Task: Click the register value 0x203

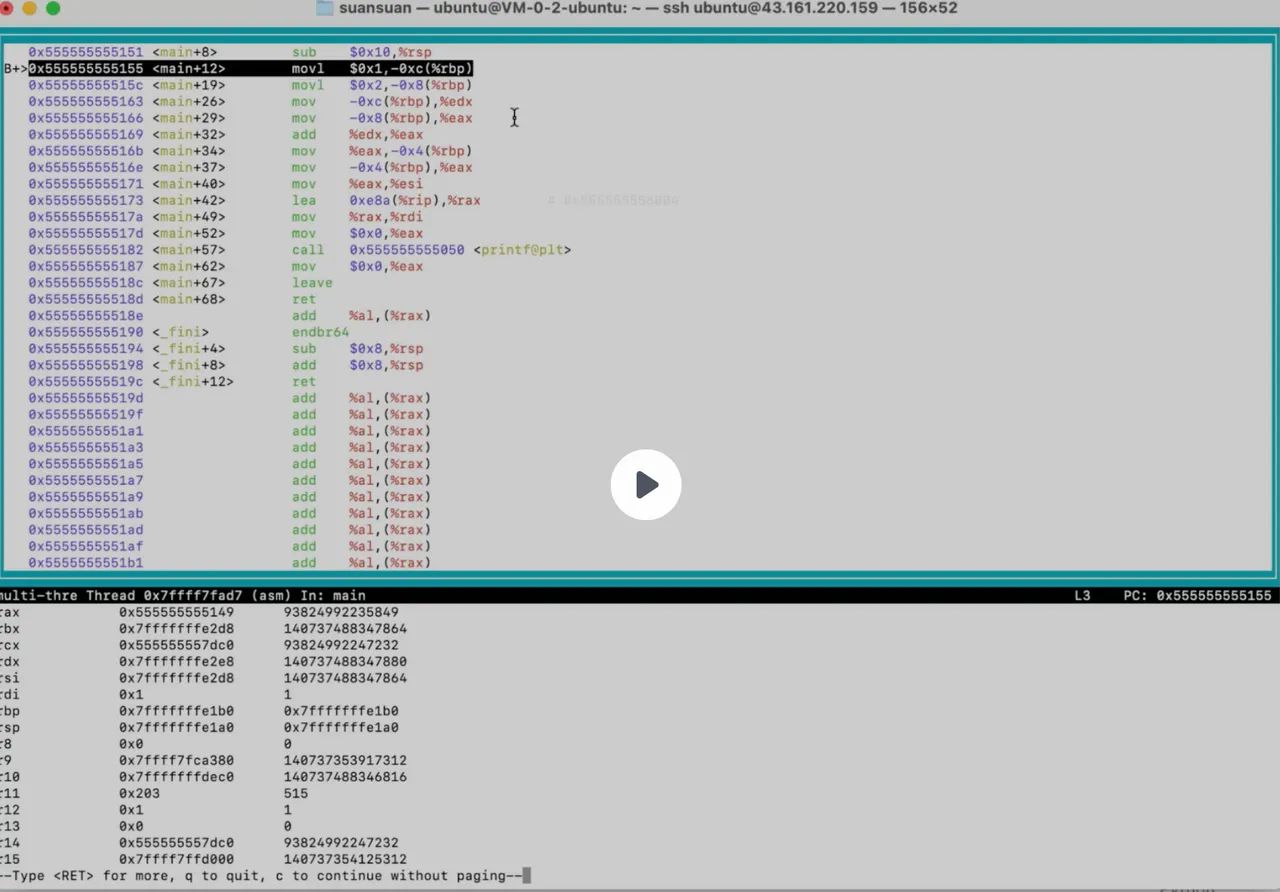Action: coord(140,793)
